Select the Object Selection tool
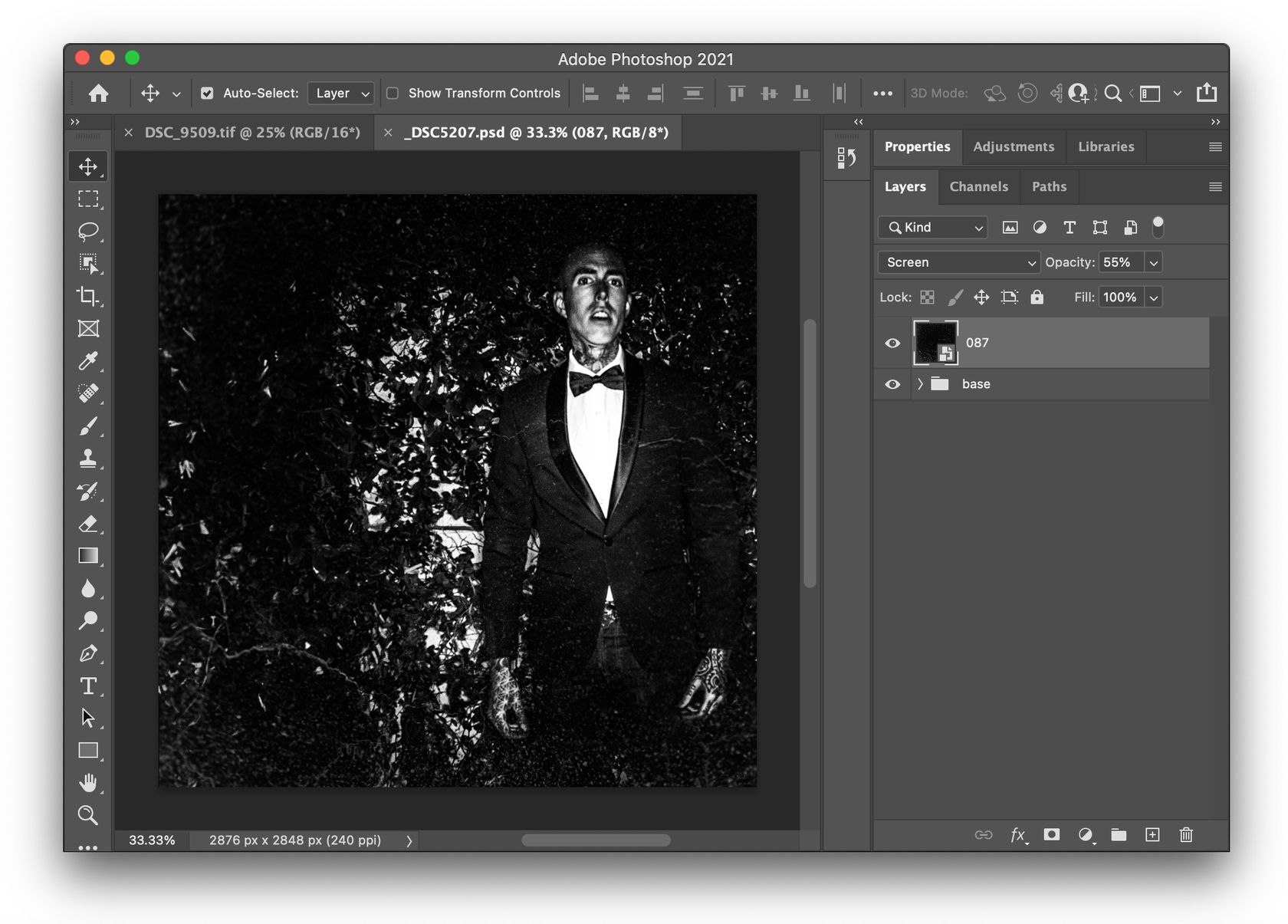The image size is (1288, 924). tap(88, 264)
